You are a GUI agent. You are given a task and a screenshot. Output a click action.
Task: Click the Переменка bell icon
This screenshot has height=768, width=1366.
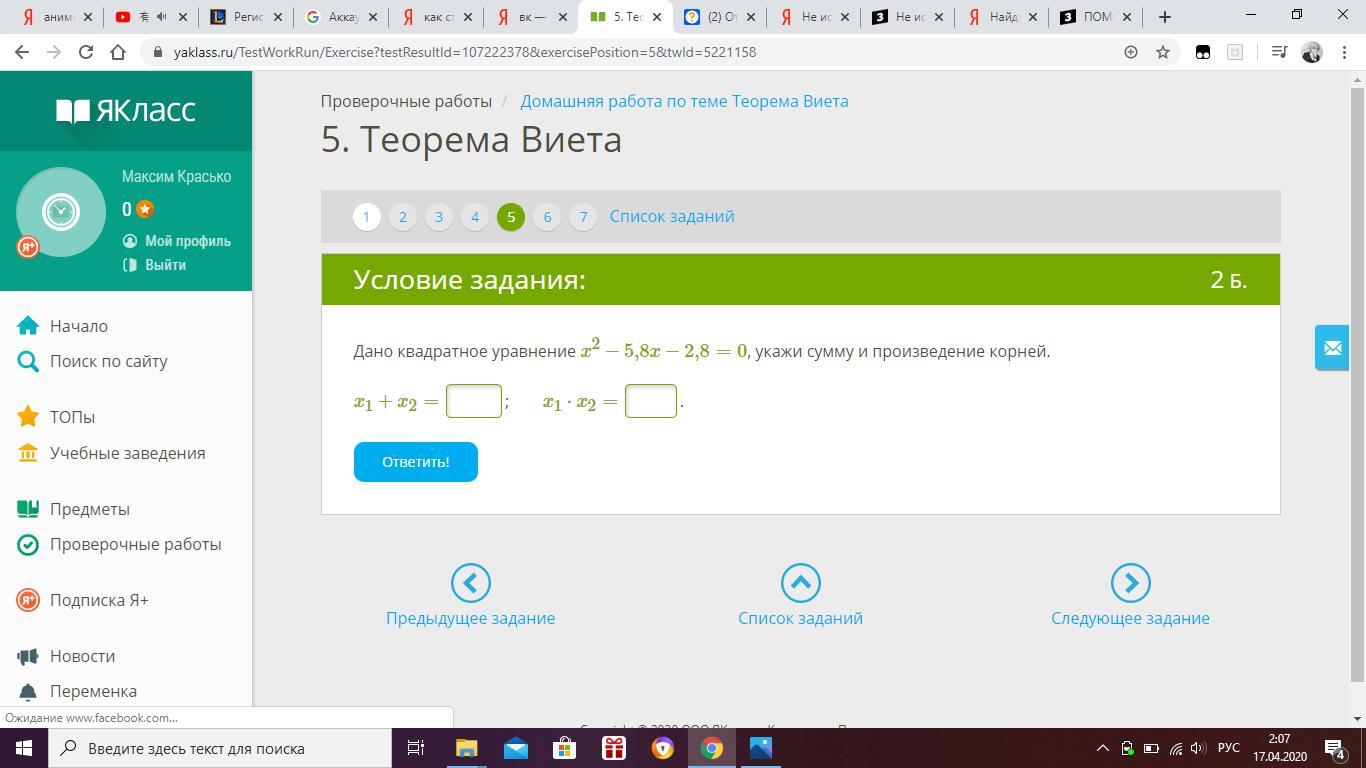(x=28, y=691)
